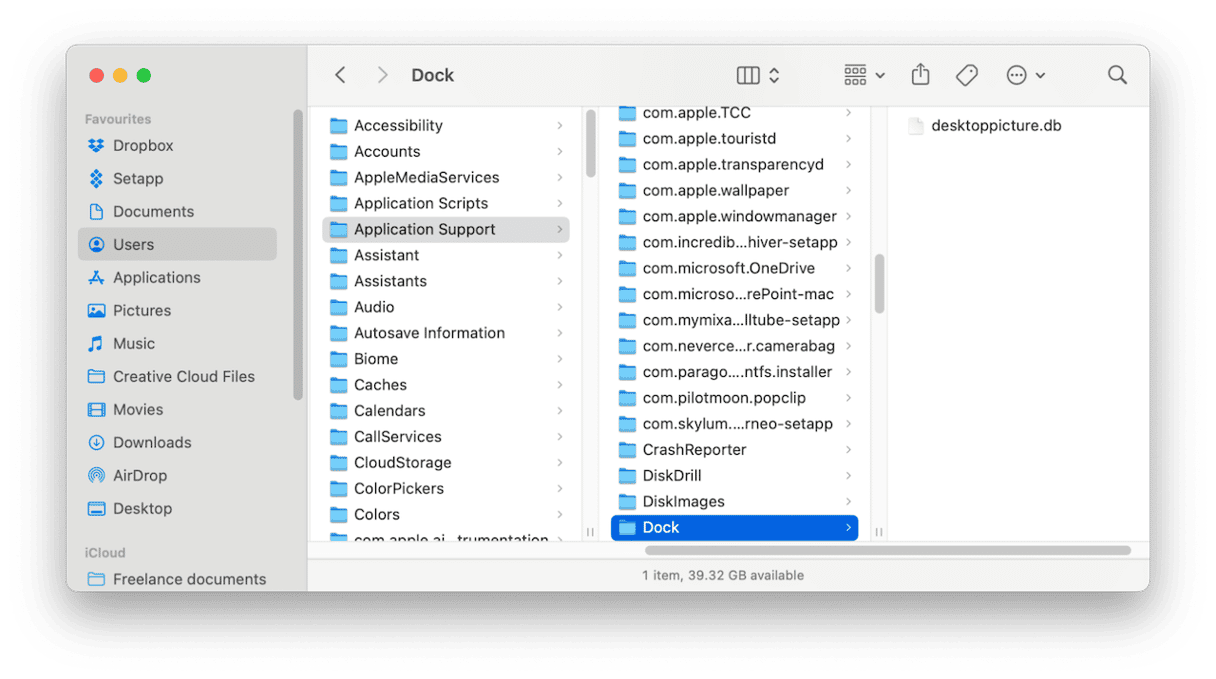
Task: Select the CrashReporter folder
Action: [x=694, y=449]
